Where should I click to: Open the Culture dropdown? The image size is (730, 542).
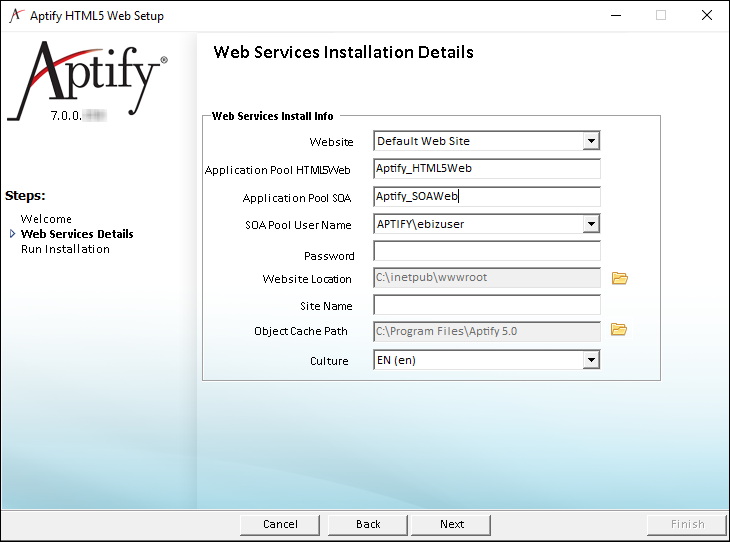[x=591, y=360]
